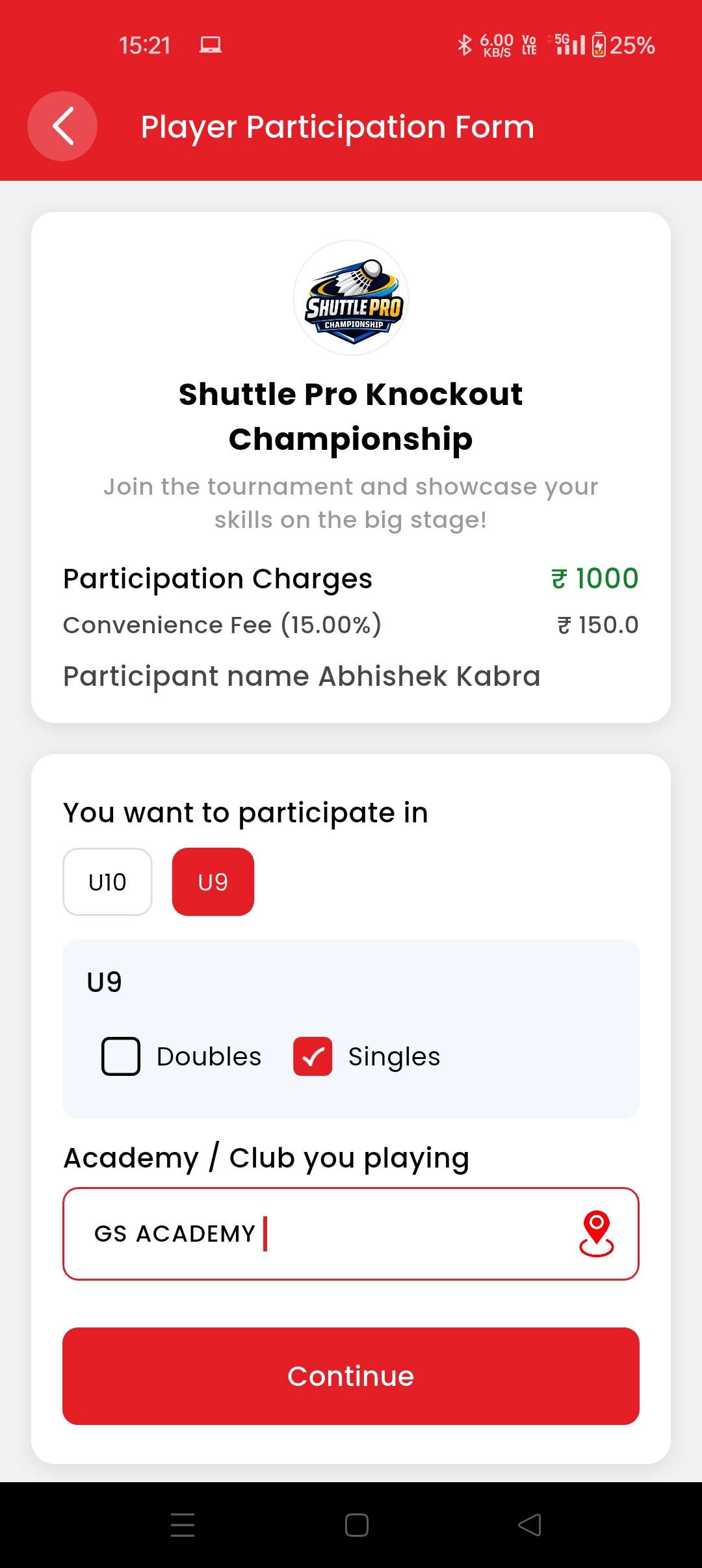
Task: Select the U9 category
Action: point(213,882)
